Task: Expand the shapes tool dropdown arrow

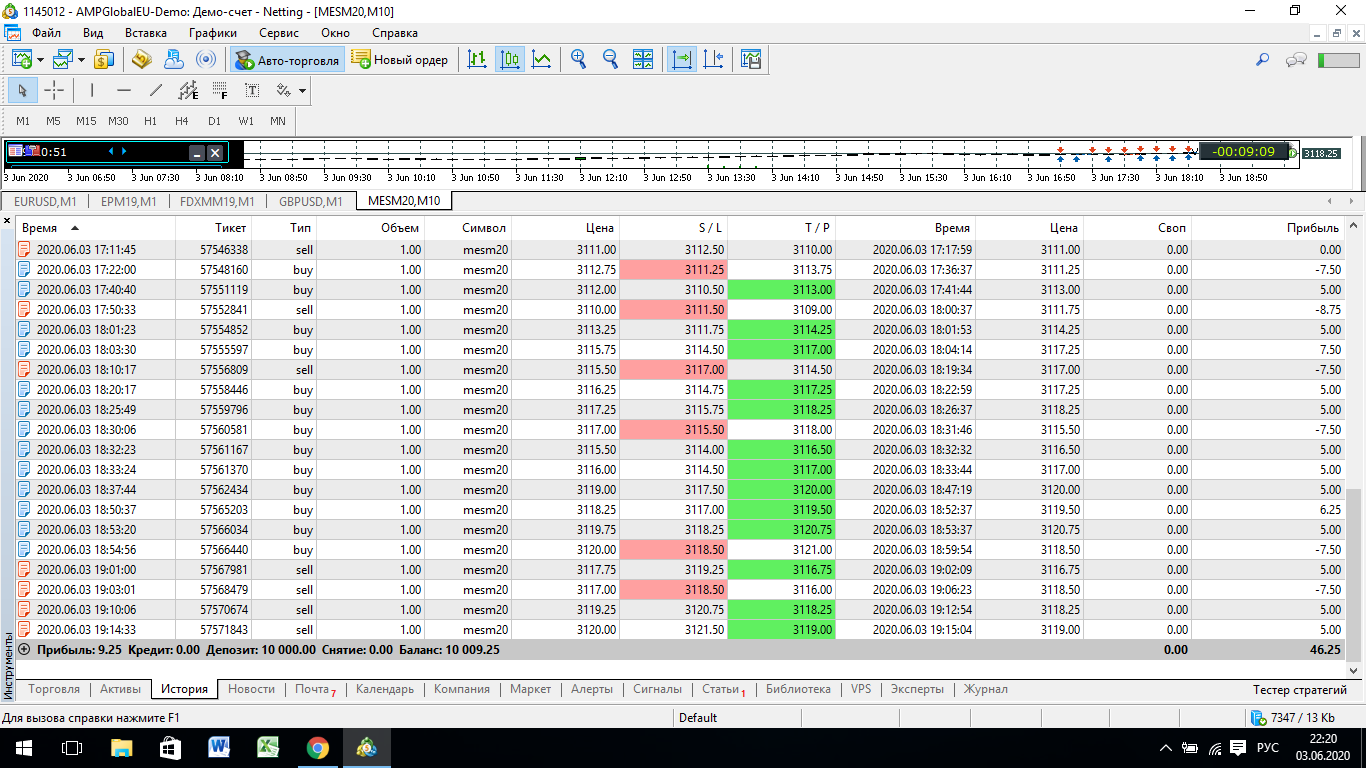Action: tap(302, 91)
